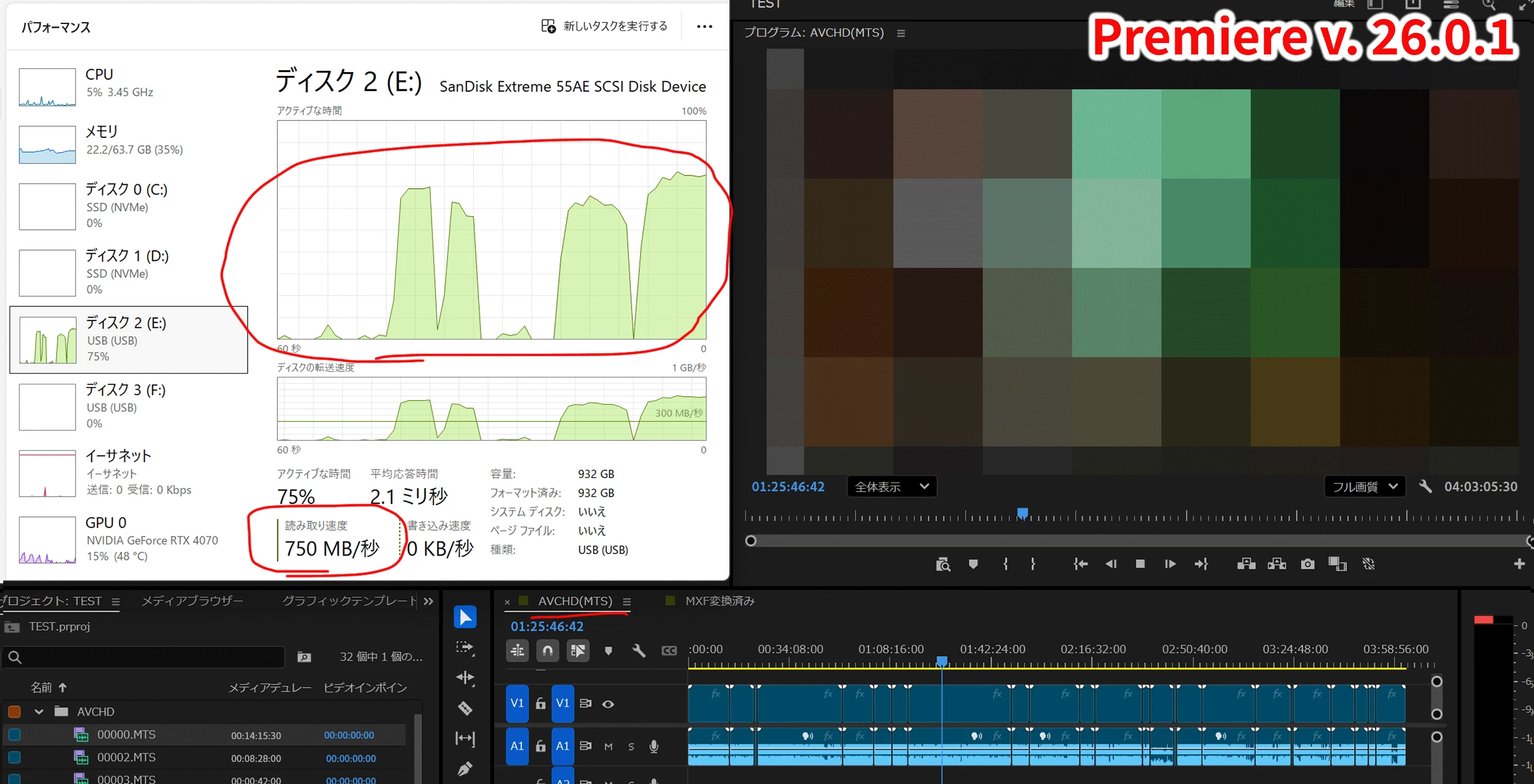Click the Lift button in the program monitor
Viewport: 1534px width, 784px height.
tap(1246, 564)
